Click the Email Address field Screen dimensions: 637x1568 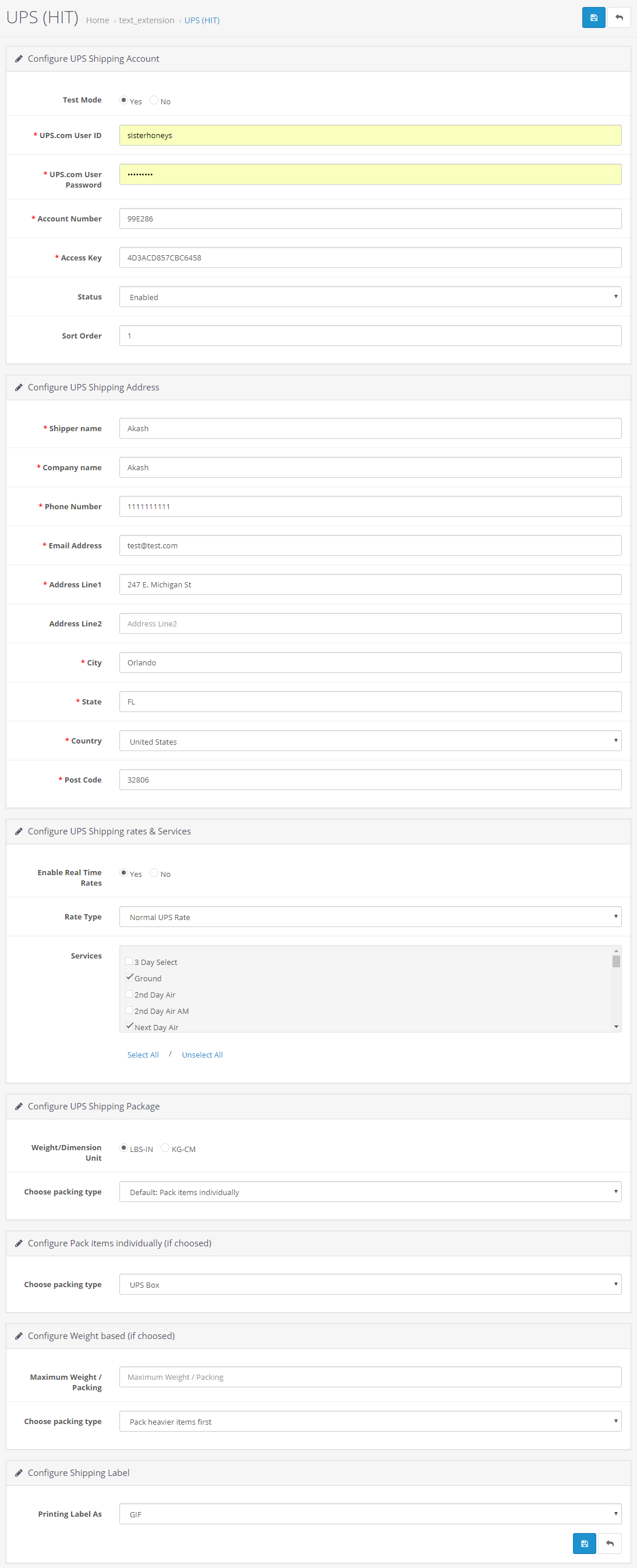point(370,545)
